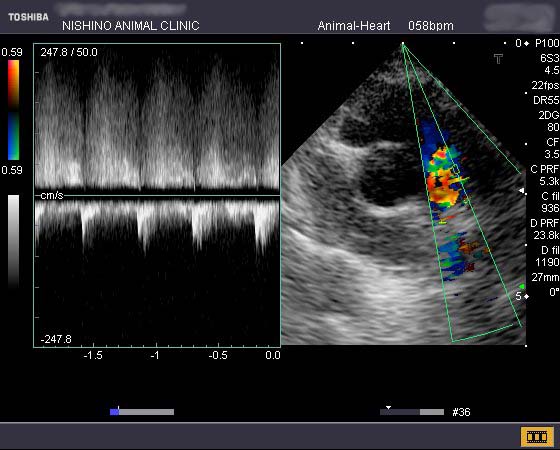
Task: Click the diamond marker beside depth 0
Action: 526,44
